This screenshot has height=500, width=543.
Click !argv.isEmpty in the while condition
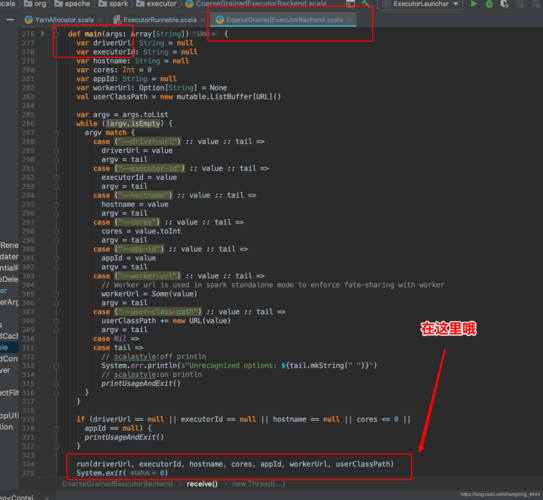click(x=133, y=124)
